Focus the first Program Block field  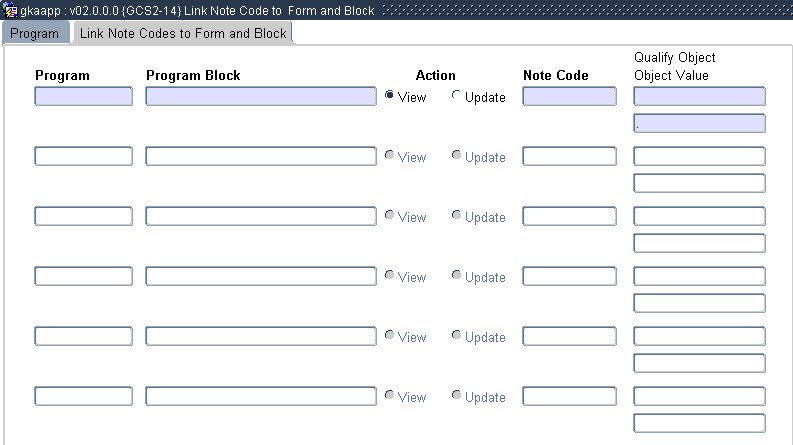(261, 97)
